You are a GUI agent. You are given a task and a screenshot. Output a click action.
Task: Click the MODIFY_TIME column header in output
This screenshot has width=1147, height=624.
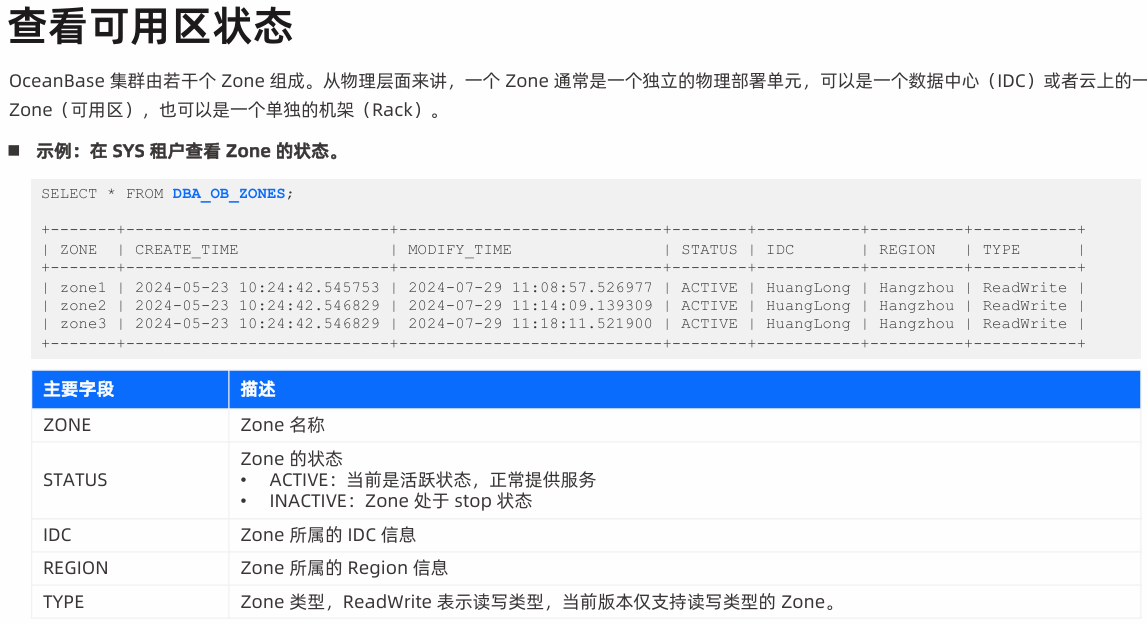point(459,250)
